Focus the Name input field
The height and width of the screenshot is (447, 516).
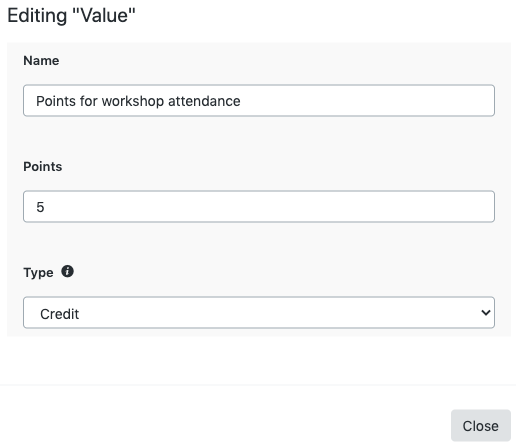click(x=259, y=101)
